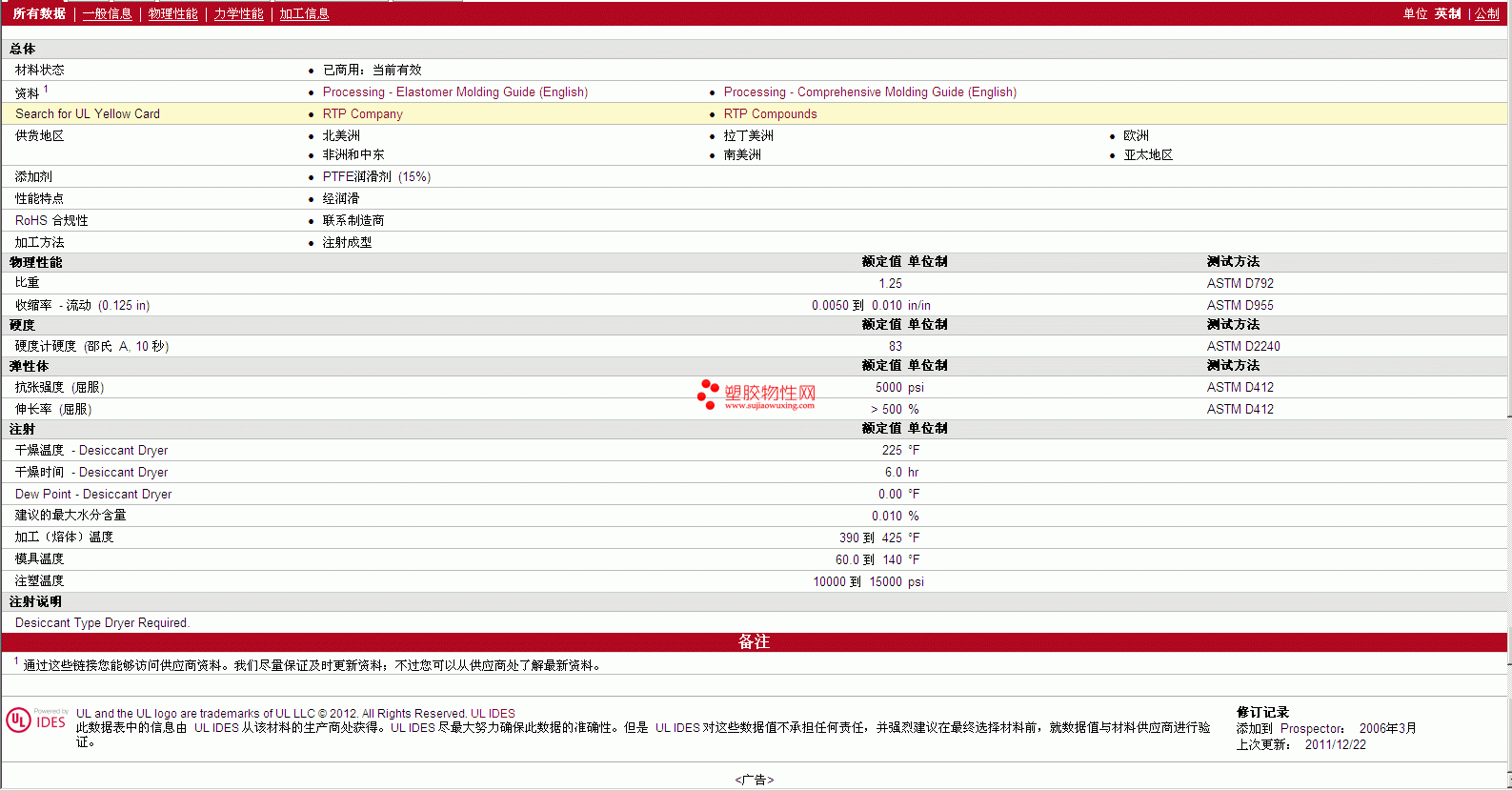Viewport: 1512px width, 791px height.
Task: Click the 加工（熔体）温度 row label
Action: 65,537
